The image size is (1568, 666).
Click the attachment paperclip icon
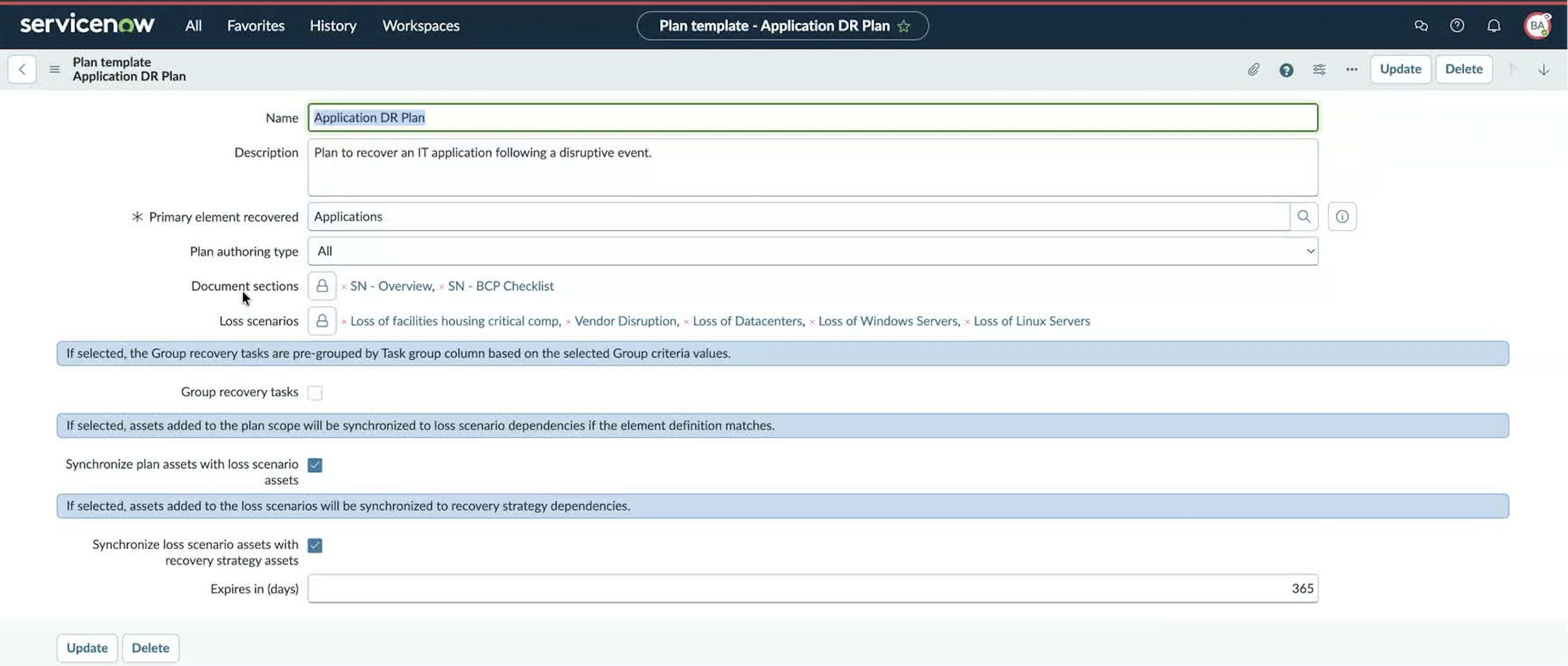1253,69
